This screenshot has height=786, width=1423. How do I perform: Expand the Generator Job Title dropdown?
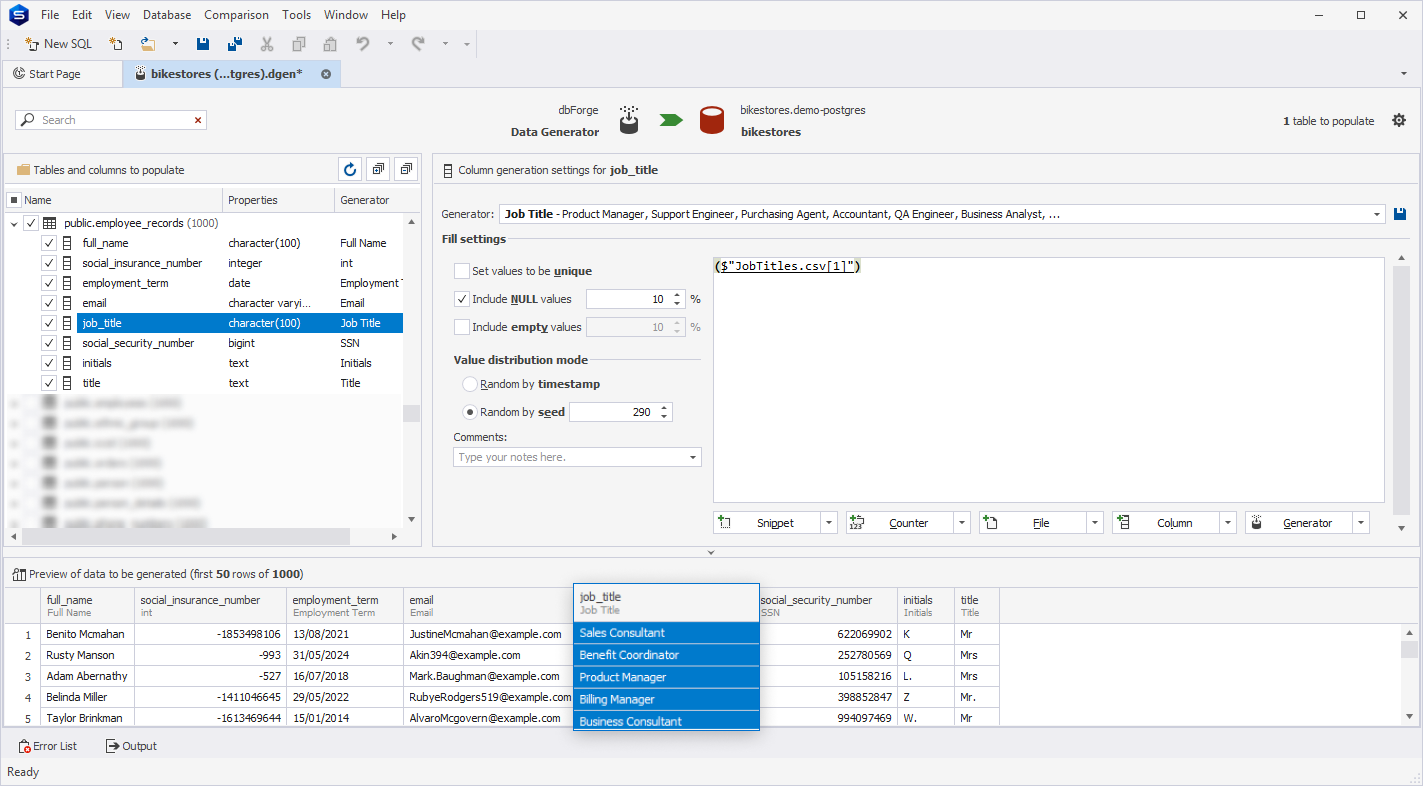1377,214
